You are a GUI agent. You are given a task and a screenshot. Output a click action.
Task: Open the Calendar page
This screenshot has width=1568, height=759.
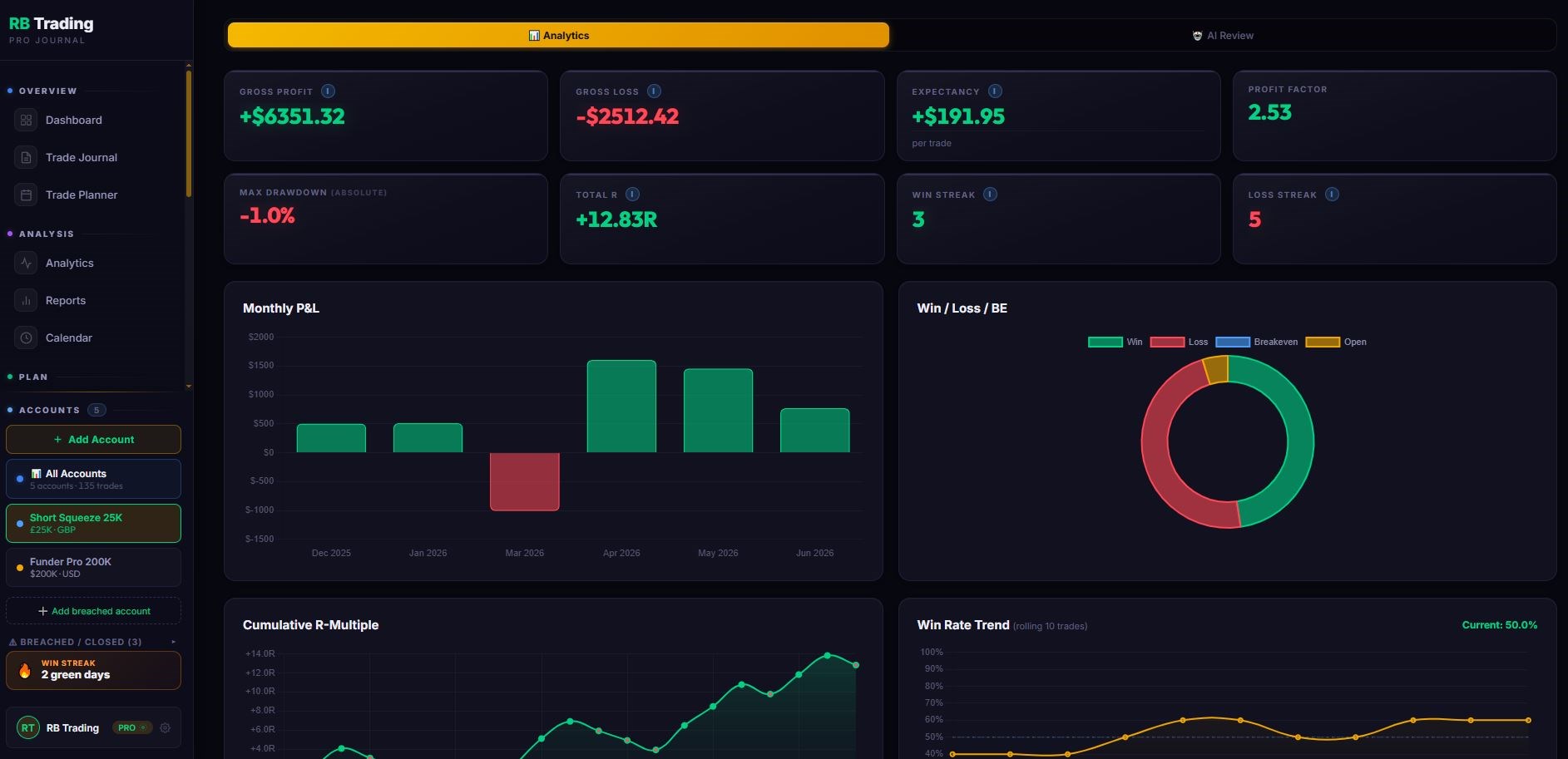pos(94,338)
